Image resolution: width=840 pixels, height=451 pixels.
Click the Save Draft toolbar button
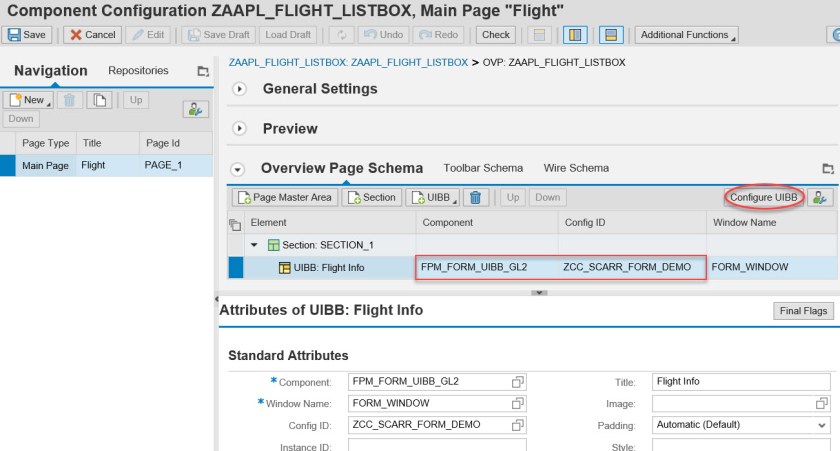coord(219,35)
